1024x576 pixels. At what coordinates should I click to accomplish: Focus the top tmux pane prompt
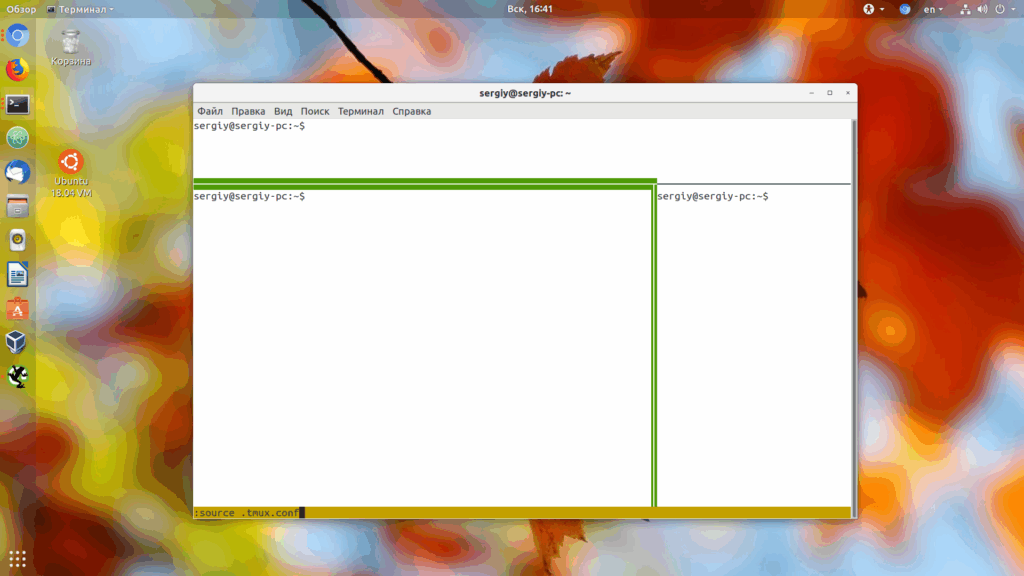click(249, 125)
